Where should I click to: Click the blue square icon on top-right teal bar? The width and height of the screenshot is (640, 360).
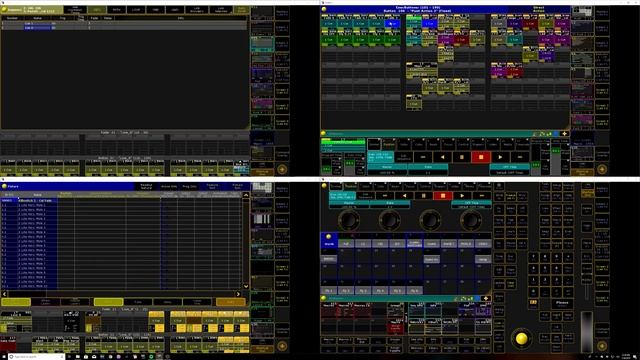(x=556, y=133)
